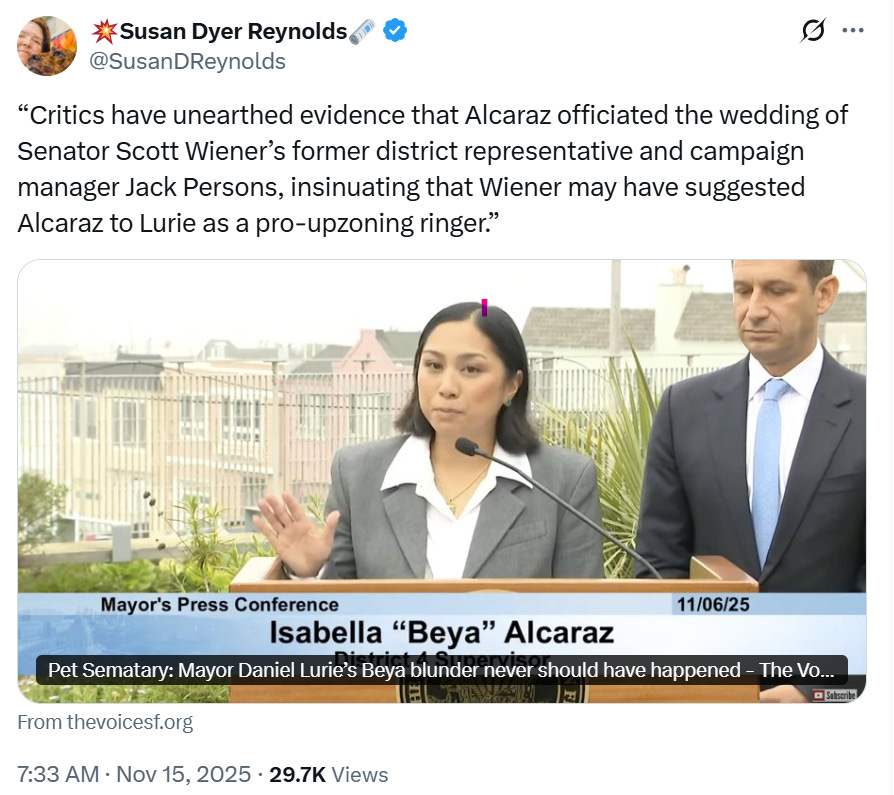Click the city seal on the podium
Image resolution: width=894 pixels, height=795 pixels.
491,693
